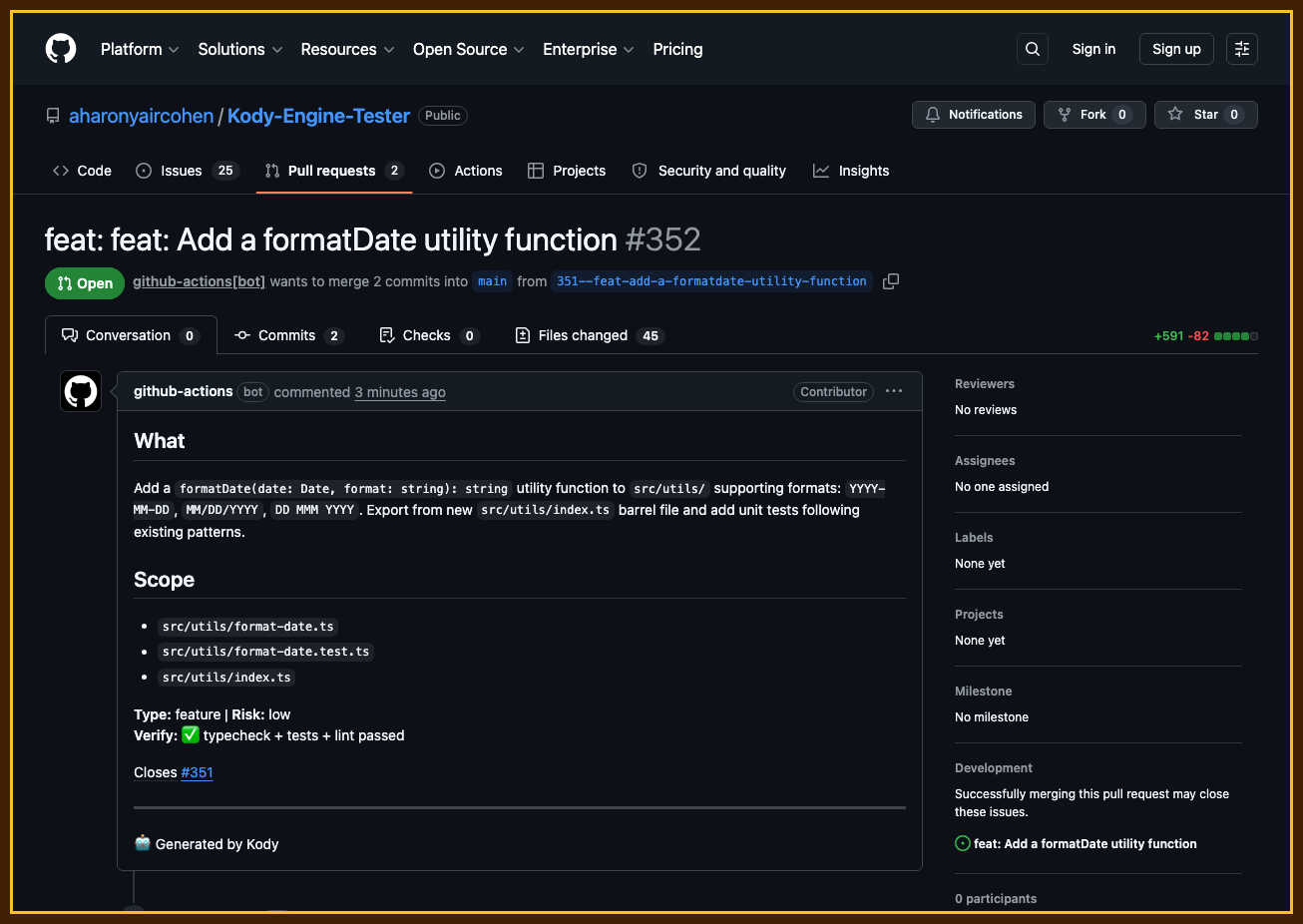The height and width of the screenshot is (924, 1303).
Task: Open the command palette icon
Action: [x=1241, y=48]
